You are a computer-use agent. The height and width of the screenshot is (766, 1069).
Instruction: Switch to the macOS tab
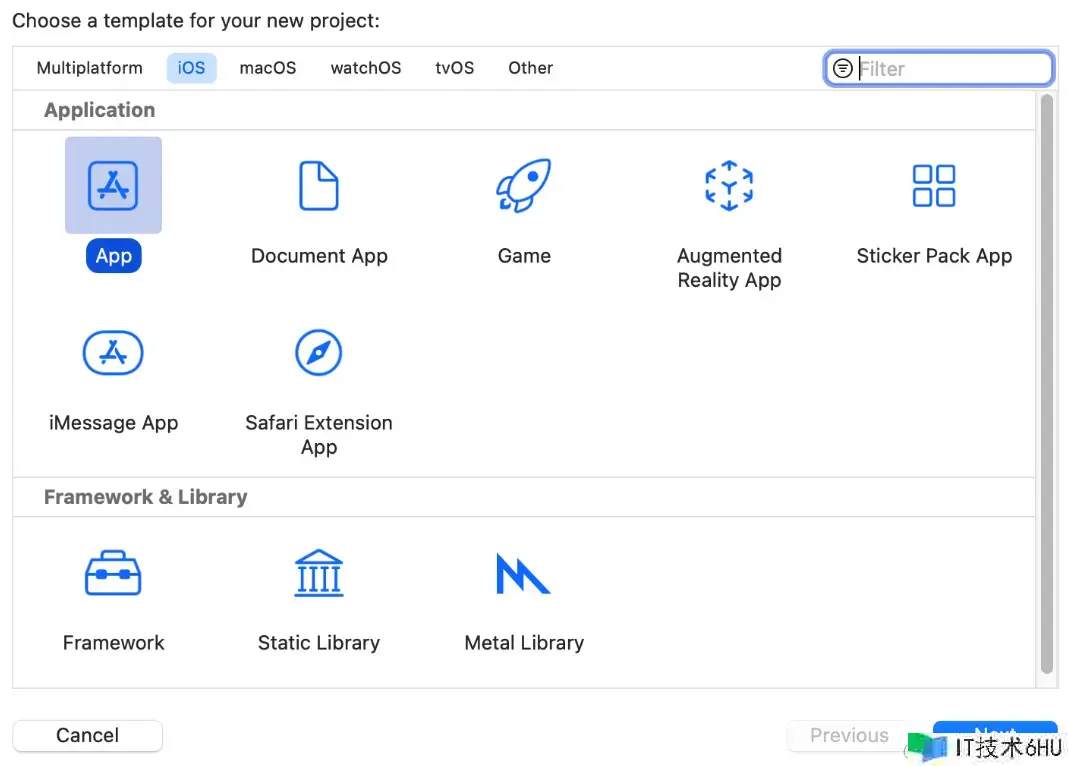click(x=268, y=68)
